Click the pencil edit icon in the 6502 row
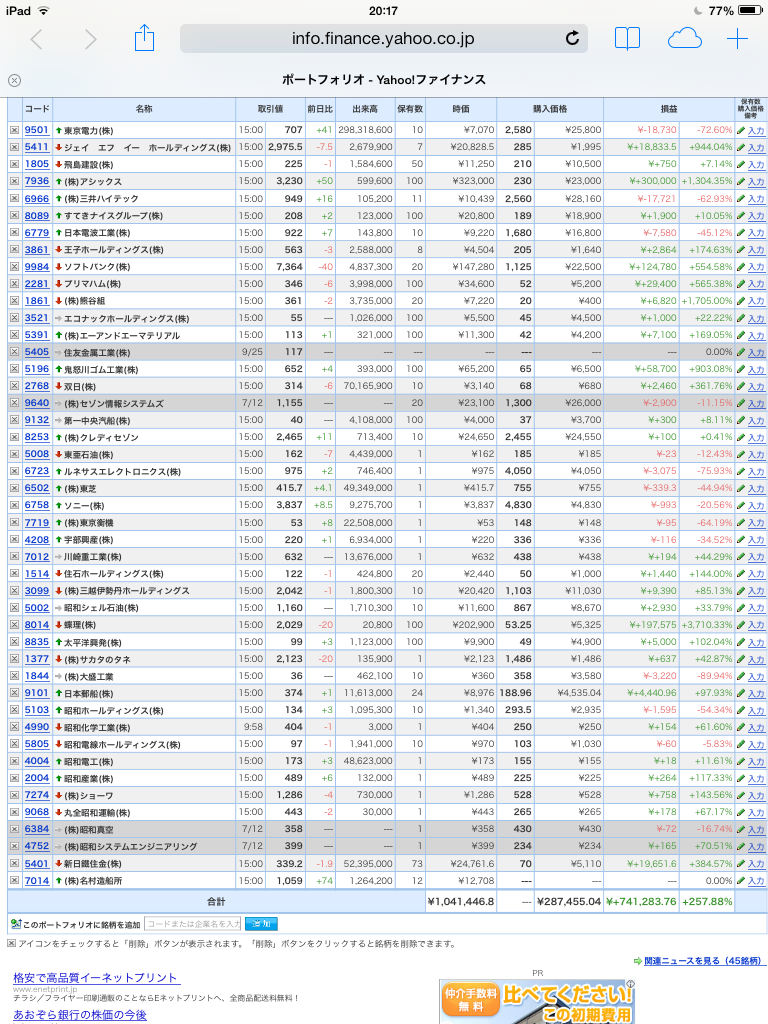The height and width of the screenshot is (1024, 768). 741,488
